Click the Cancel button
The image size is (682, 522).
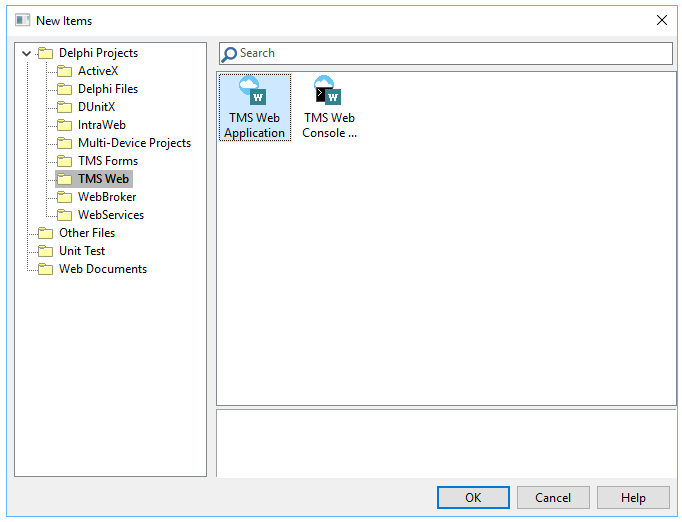[553, 498]
